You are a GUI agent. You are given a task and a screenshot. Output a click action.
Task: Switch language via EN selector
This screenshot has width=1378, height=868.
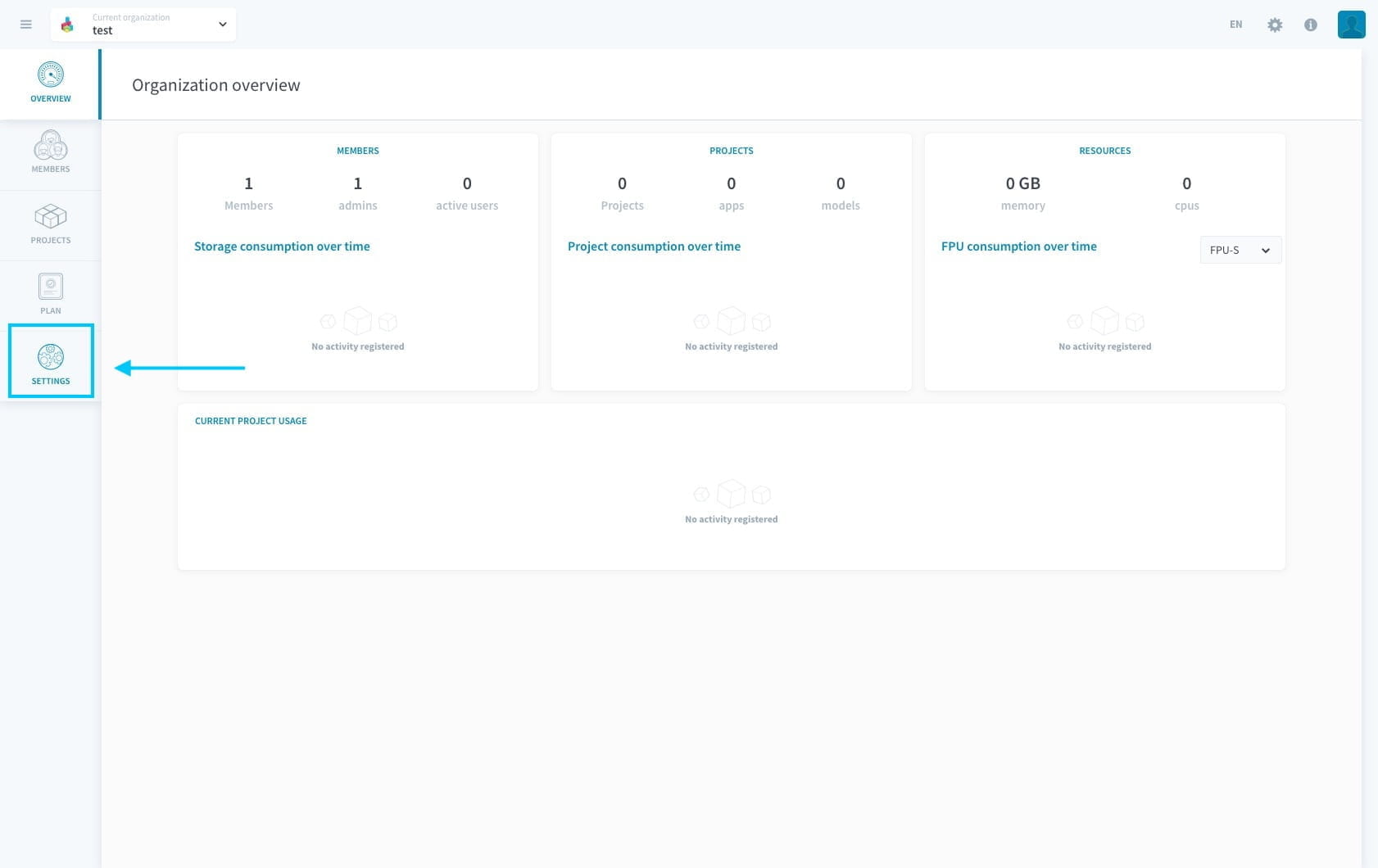pos(1235,25)
